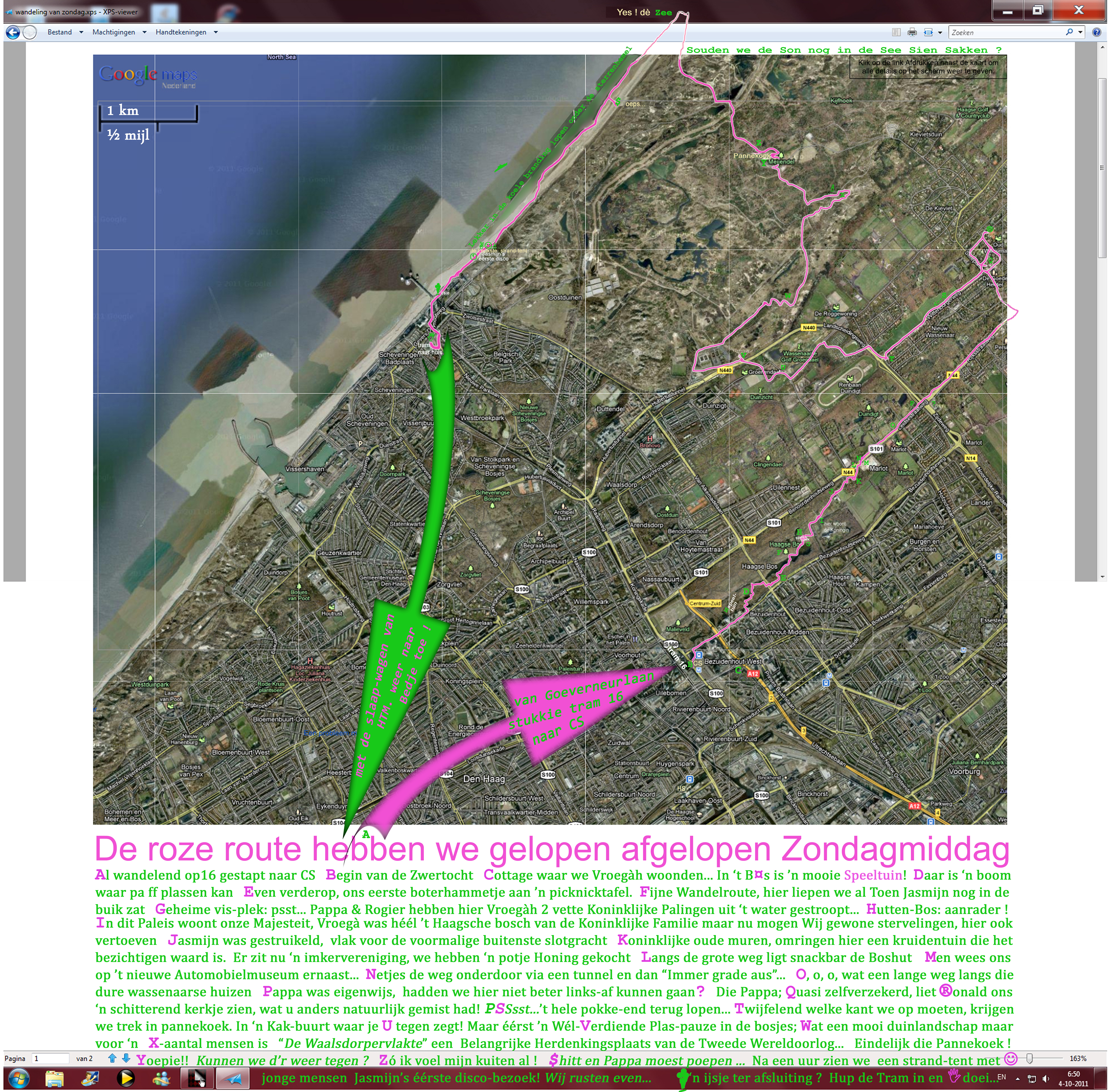Open the taskbar icon right of Explorer
This screenshot has width=1110, height=1092.
coord(90,1079)
